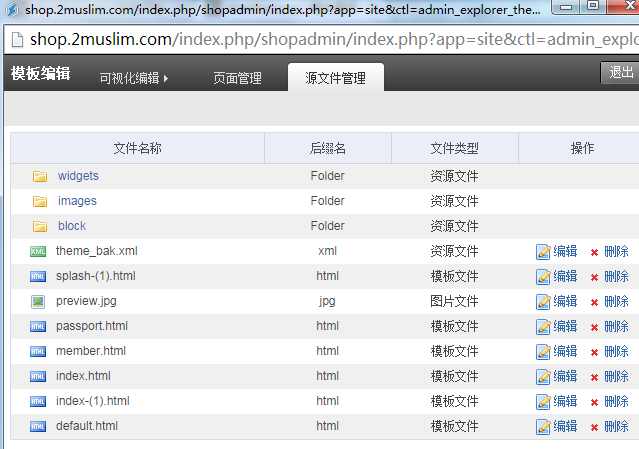Click 编辑 link for default.html
The width and height of the screenshot is (639, 449).
[x=565, y=427]
